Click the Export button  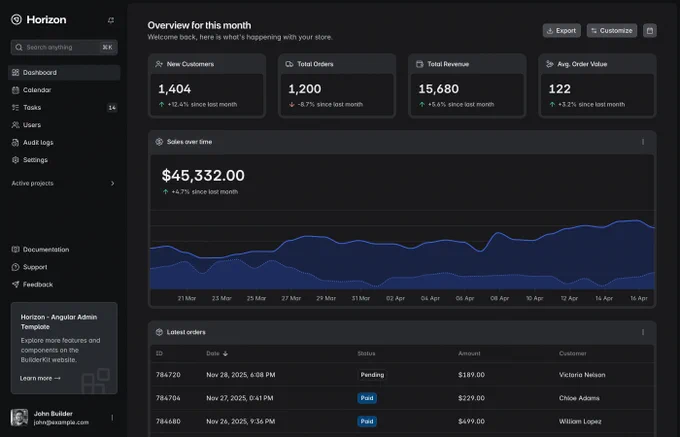[x=562, y=30]
